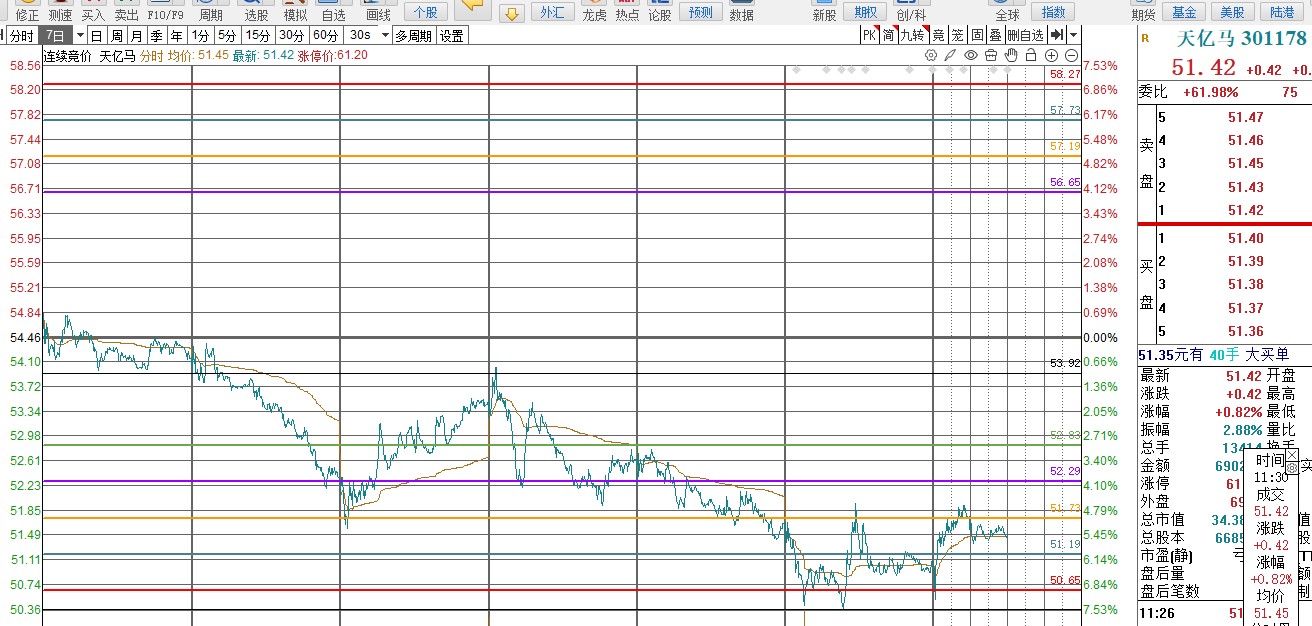
Task: Click the 外汇 forex button
Action: point(551,12)
